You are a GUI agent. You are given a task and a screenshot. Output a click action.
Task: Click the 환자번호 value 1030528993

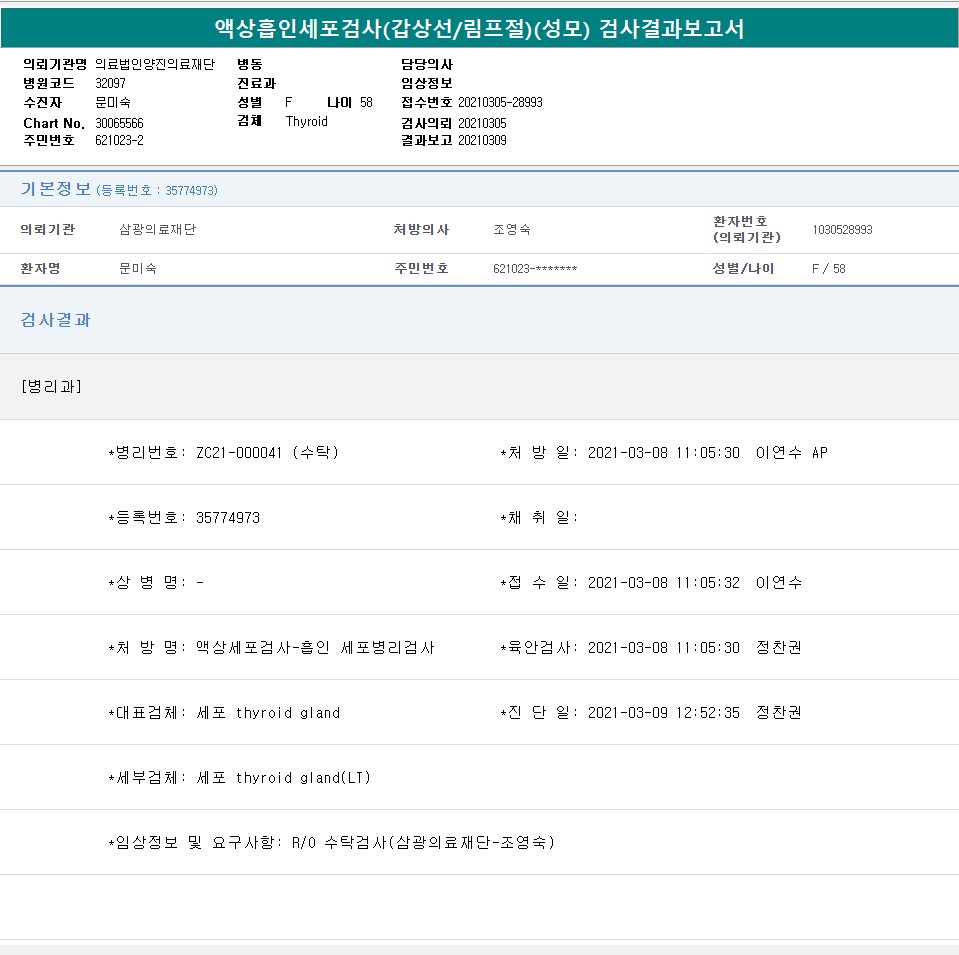pyautogui.click(x=842, y=229)
